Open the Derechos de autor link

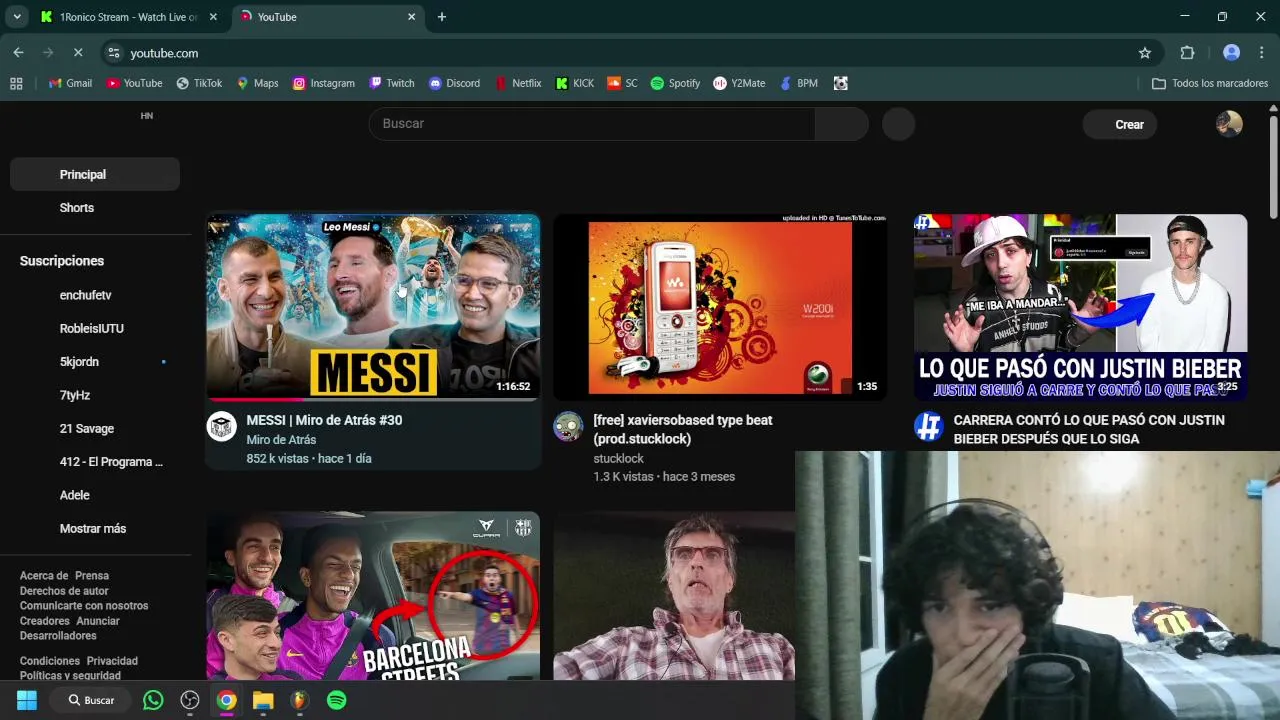(64, 591)
